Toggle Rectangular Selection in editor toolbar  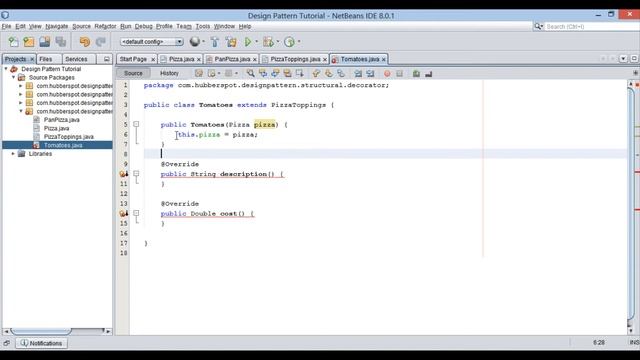coord(300,73)
